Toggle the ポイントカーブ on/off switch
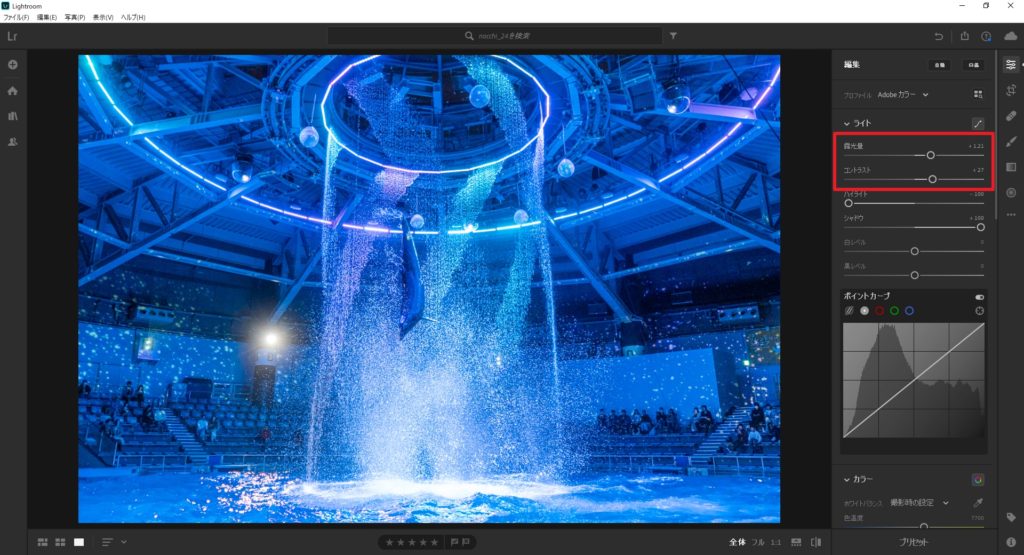This screenshot has width=1024, height=555. [979, 297]
